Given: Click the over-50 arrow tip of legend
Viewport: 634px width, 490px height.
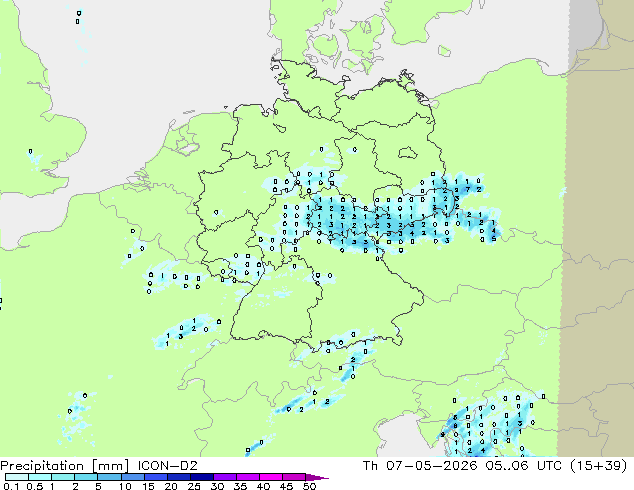Looking at the screenshot, I should coord(317,478).
